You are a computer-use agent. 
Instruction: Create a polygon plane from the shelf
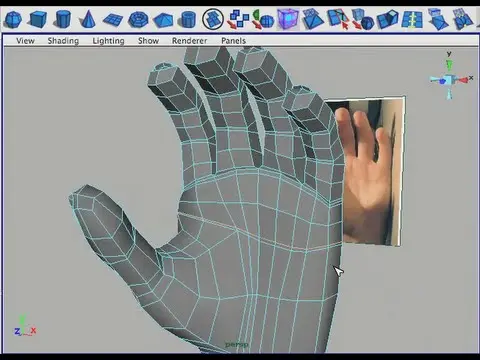click(113, 20)
